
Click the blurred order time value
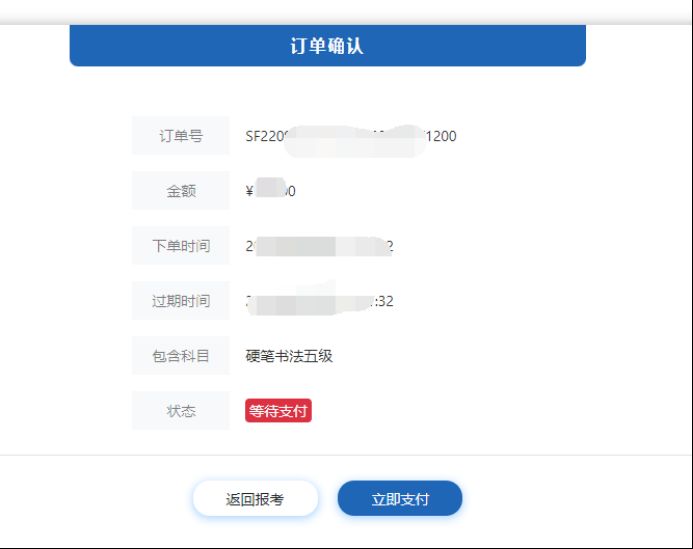(x=320, y=246)
